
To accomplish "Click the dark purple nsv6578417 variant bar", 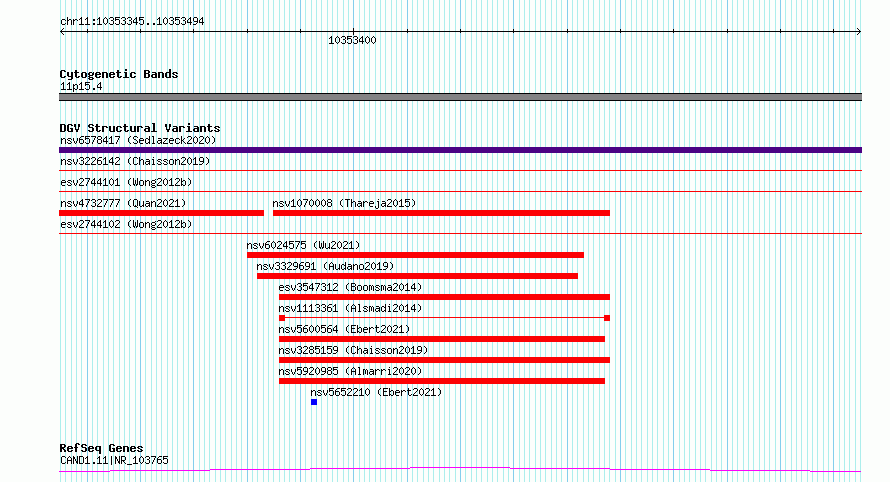I will point(460,150).
